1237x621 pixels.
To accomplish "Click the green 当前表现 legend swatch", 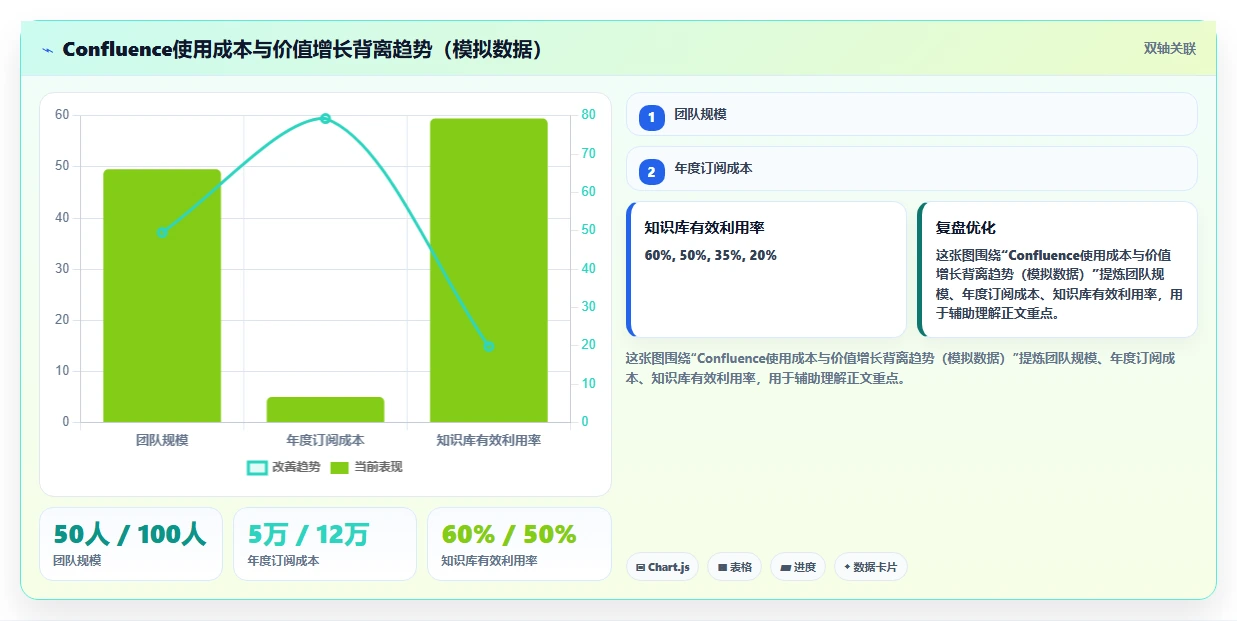I will (339, 467).
